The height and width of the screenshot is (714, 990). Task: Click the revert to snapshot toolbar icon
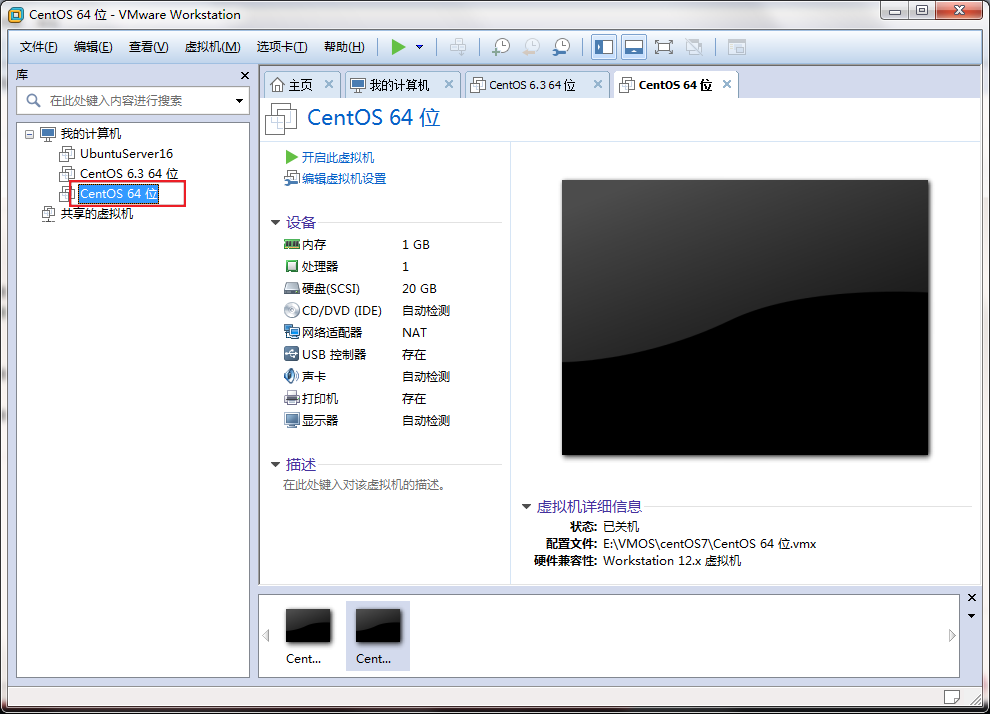(532, 47)
